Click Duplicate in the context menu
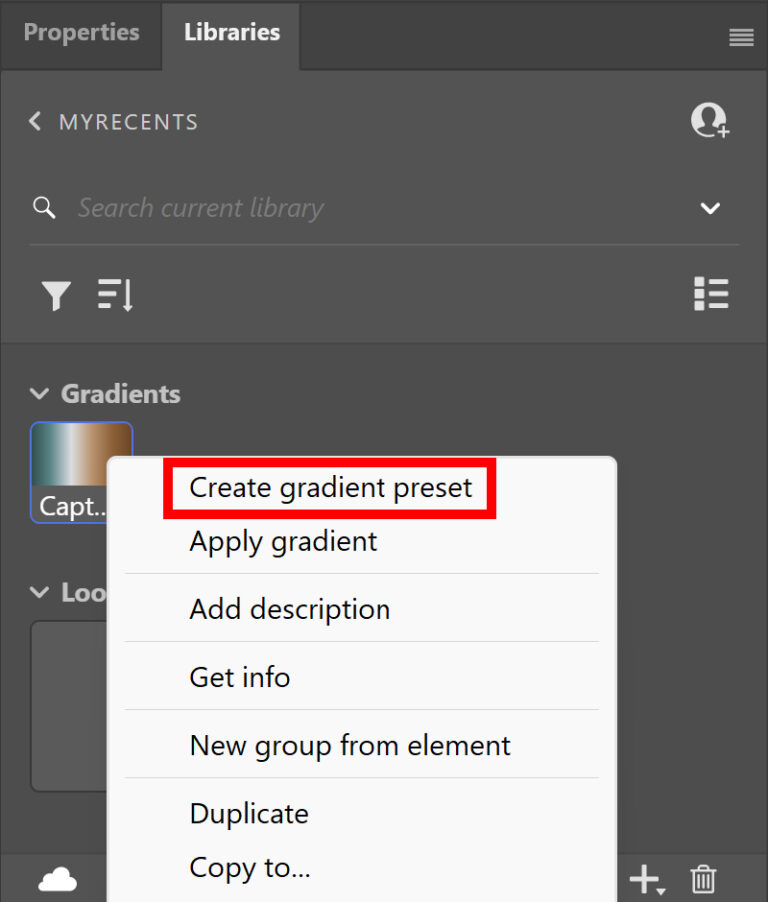The height and width of the screenshot is (902, 768). [248, 814]
